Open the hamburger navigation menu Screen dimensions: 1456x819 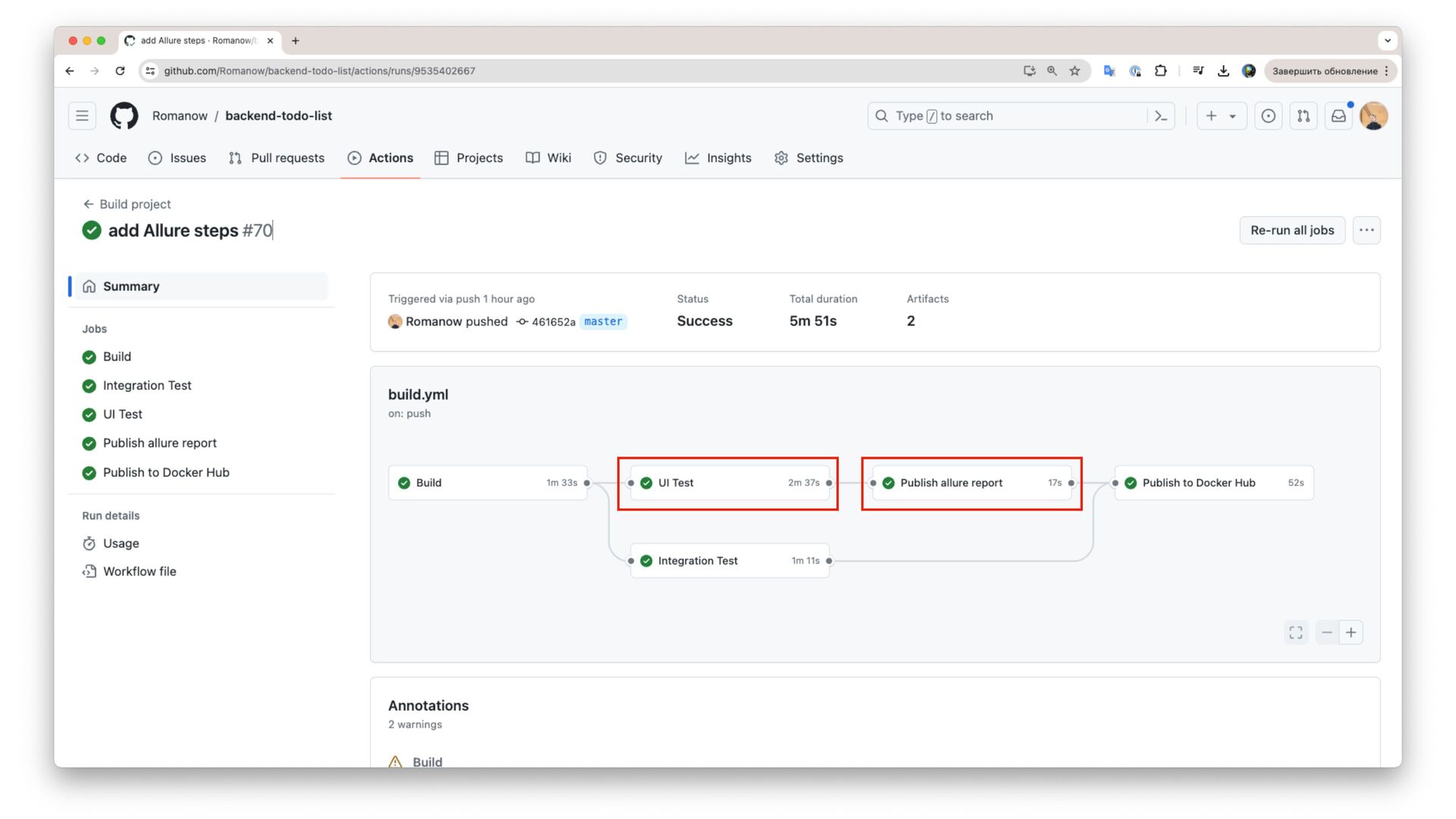click(x=82, y=116)
